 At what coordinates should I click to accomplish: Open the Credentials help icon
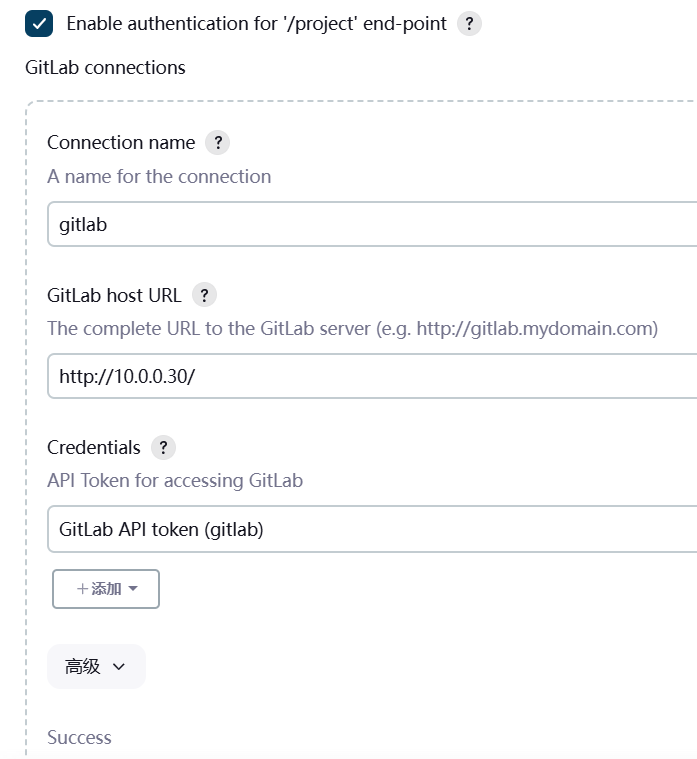click(x=163, y=447)
